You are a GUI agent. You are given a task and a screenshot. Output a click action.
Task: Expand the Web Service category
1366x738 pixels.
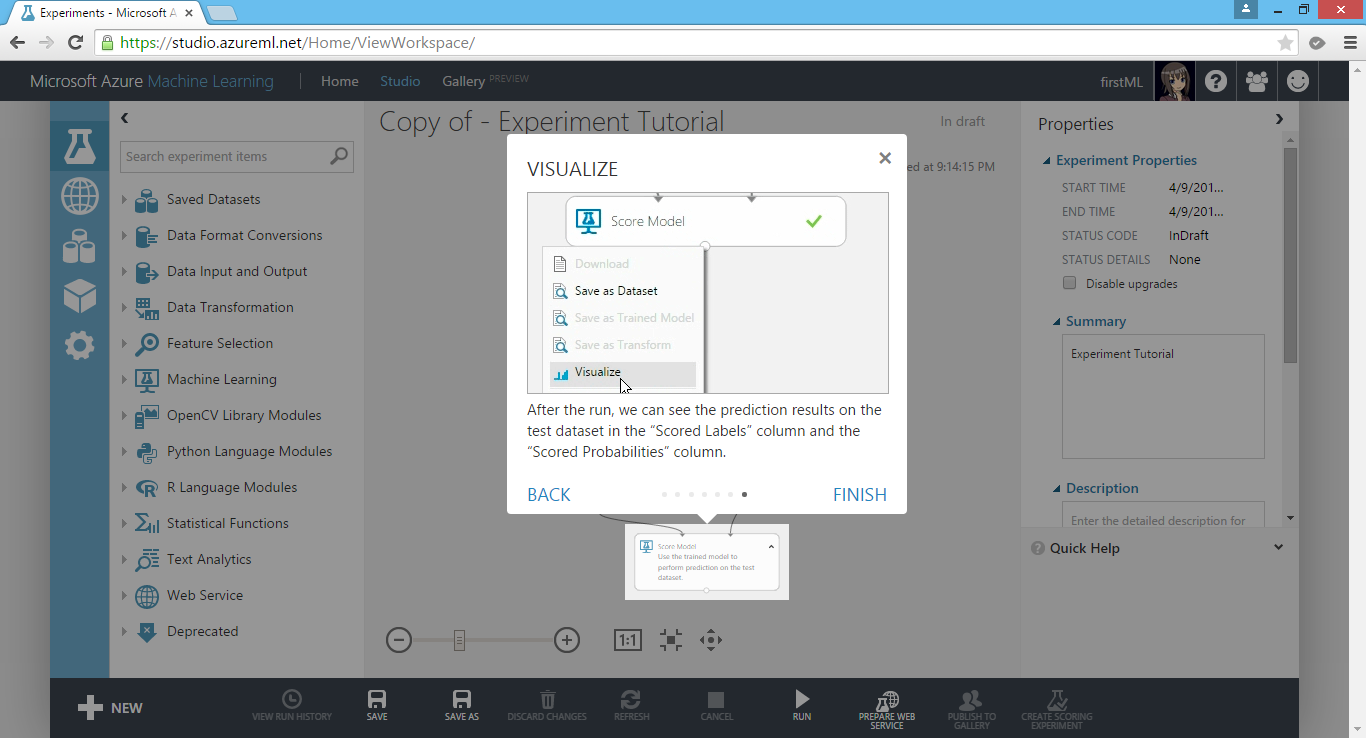coord(125,595)
